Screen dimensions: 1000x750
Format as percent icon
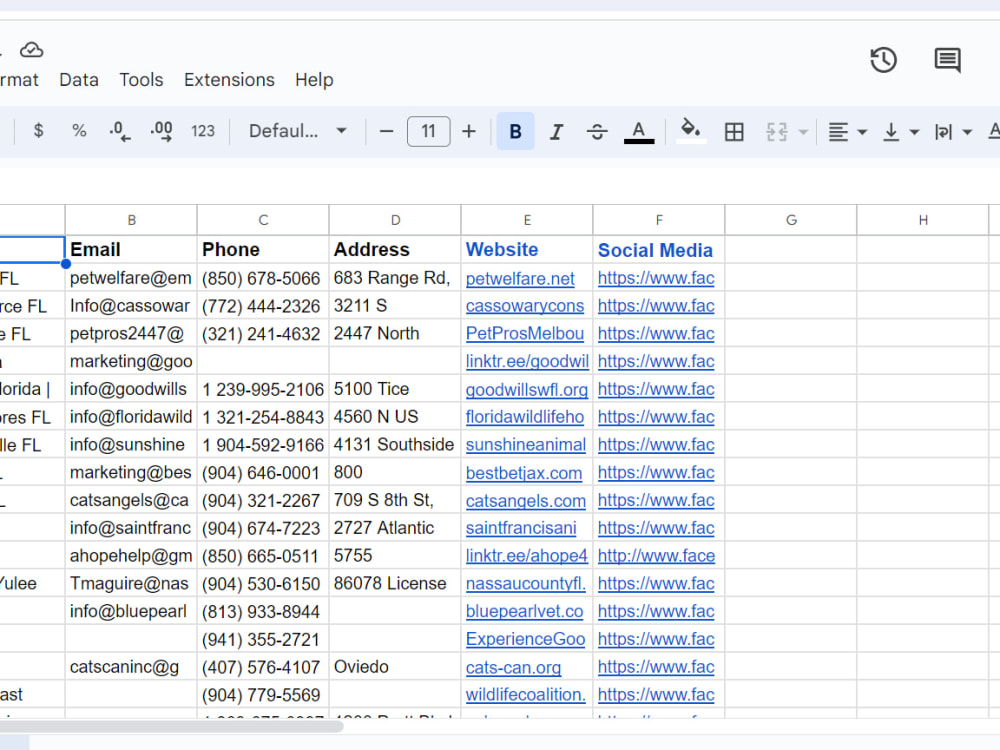click(78, 131)
